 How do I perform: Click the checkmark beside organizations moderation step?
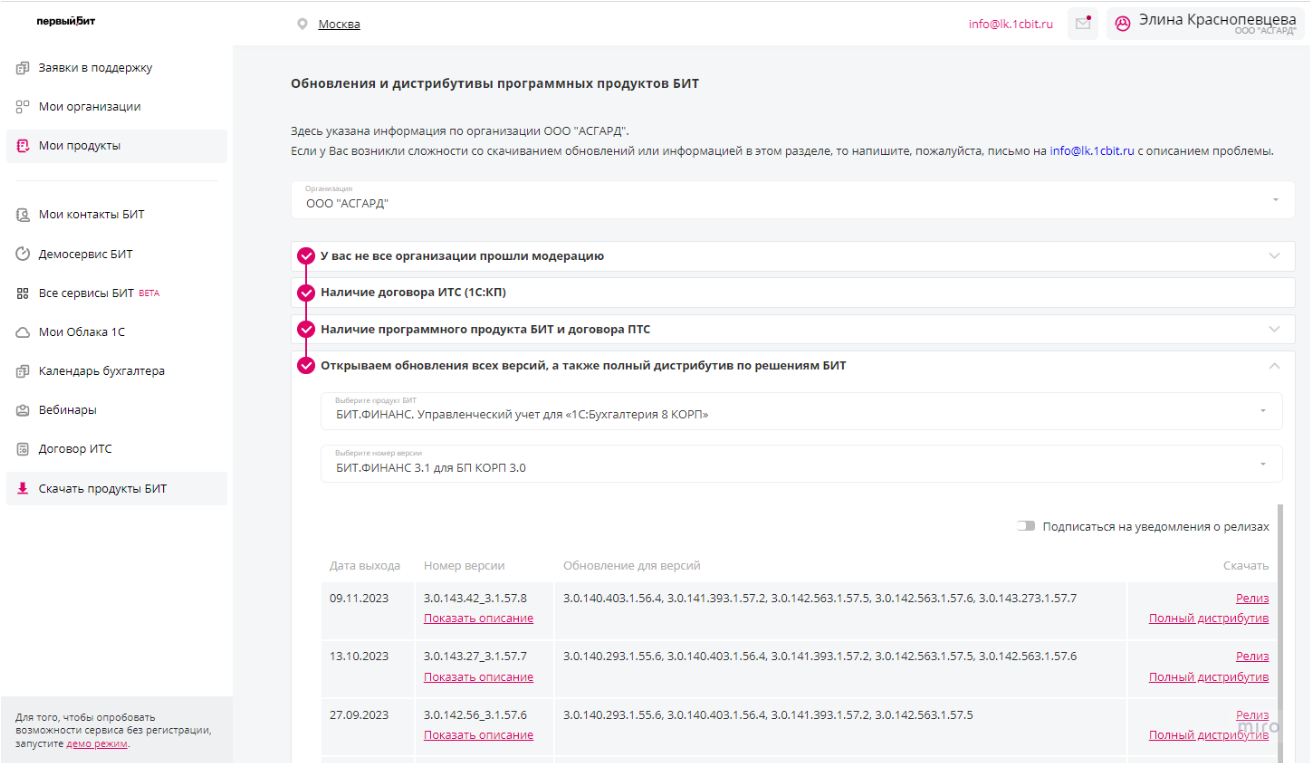coord(306,256)
